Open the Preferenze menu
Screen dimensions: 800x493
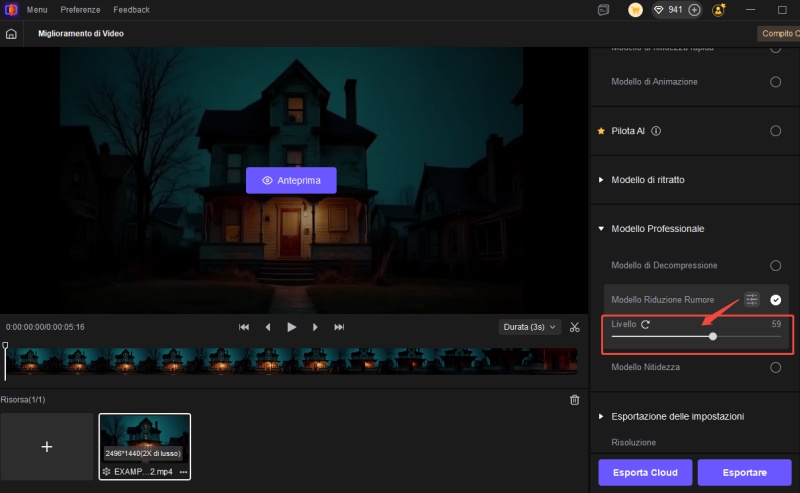[x=80, y=10]
